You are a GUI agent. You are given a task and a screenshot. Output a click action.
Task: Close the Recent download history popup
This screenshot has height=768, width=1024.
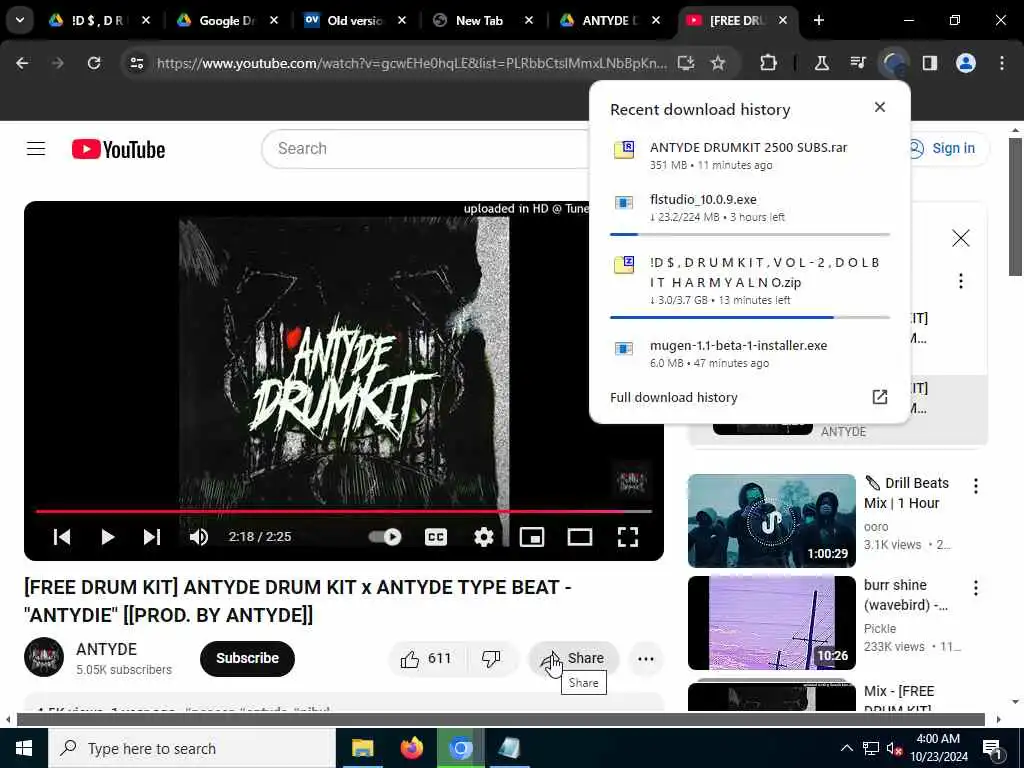tap(880, 107)
